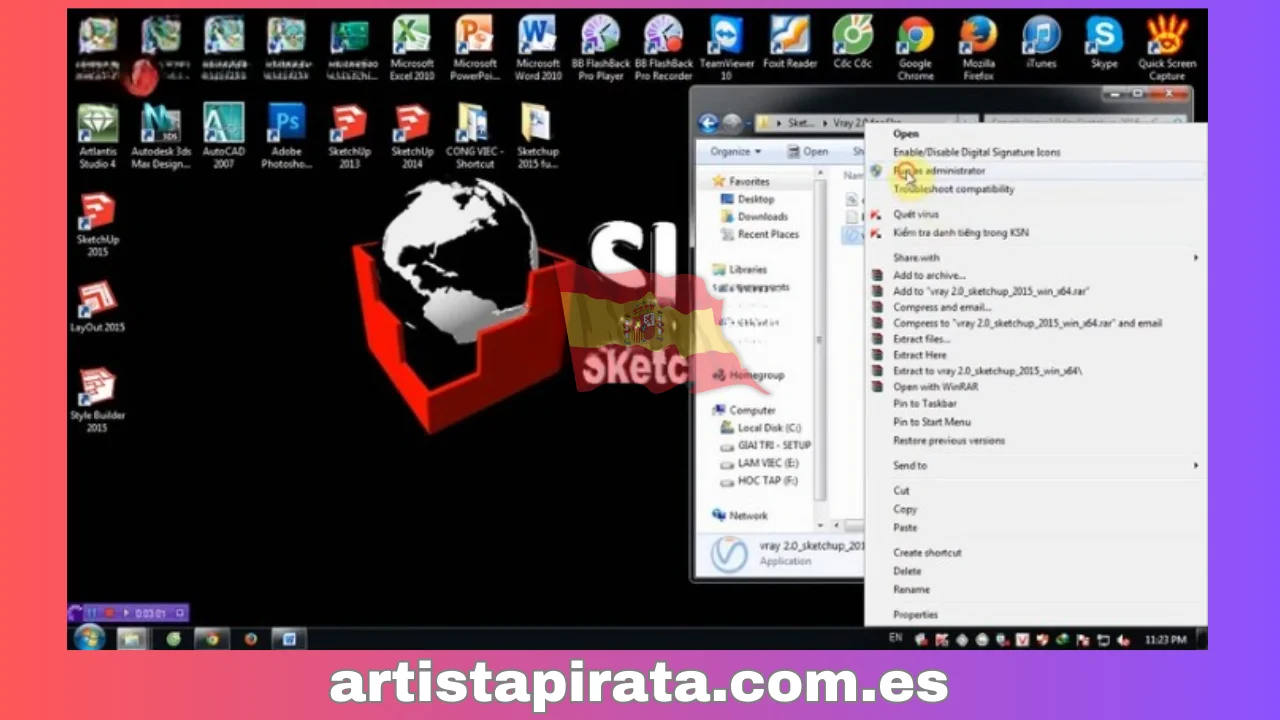Viewport: 1280px width, 720px height.
Task: Click the Open toolbar button in Explorer
Action: click(x=808, y=151)
